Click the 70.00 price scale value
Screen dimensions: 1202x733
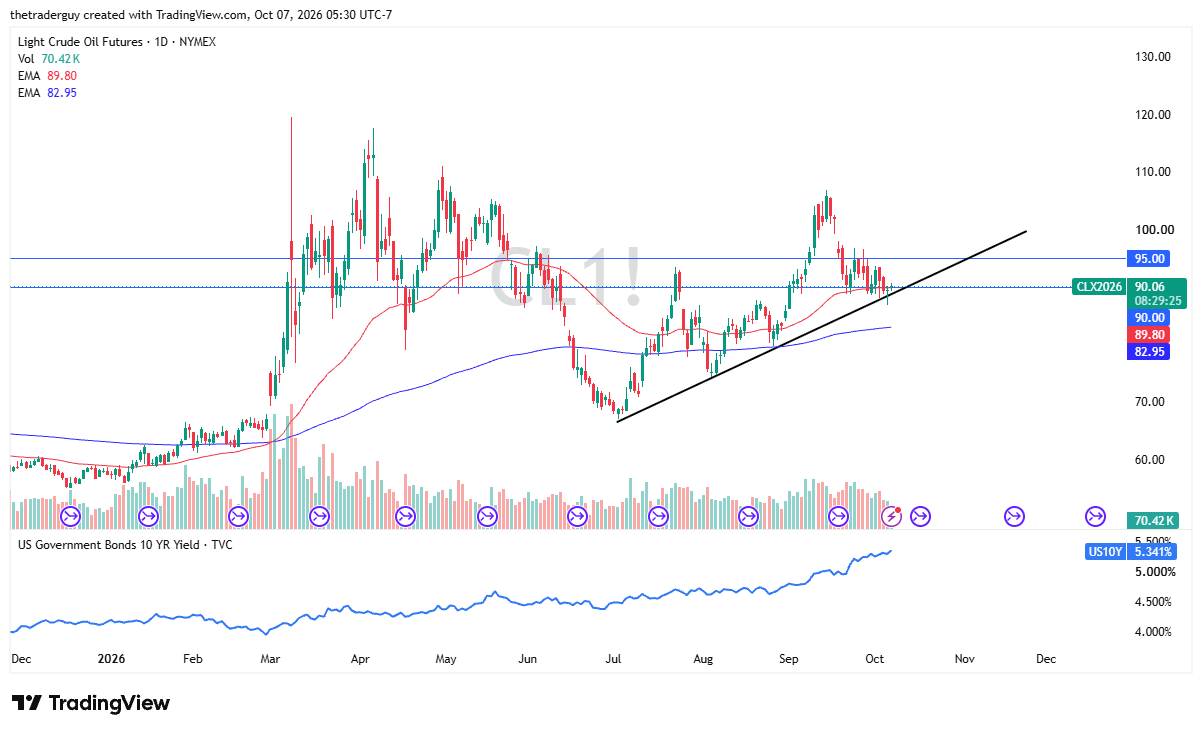[1149, 402]
